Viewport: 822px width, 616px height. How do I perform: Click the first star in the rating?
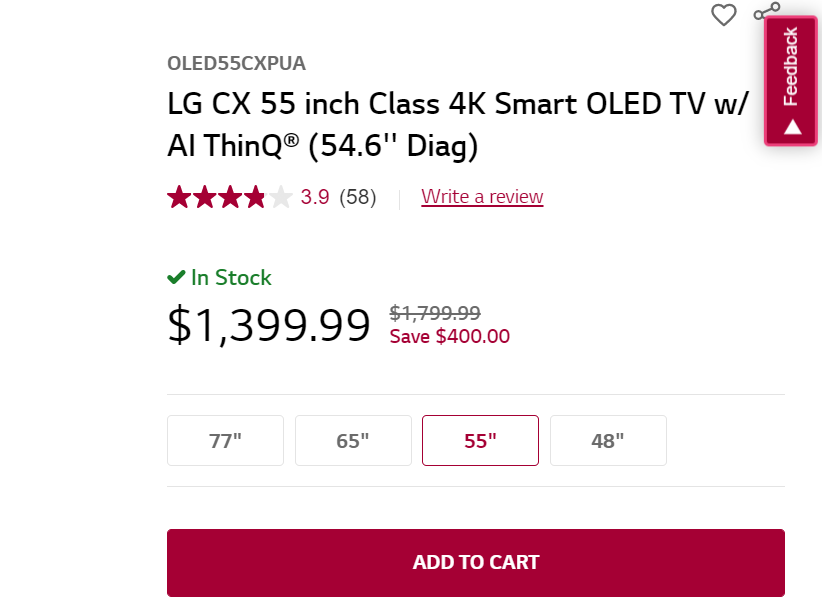[x=178, y=197]
